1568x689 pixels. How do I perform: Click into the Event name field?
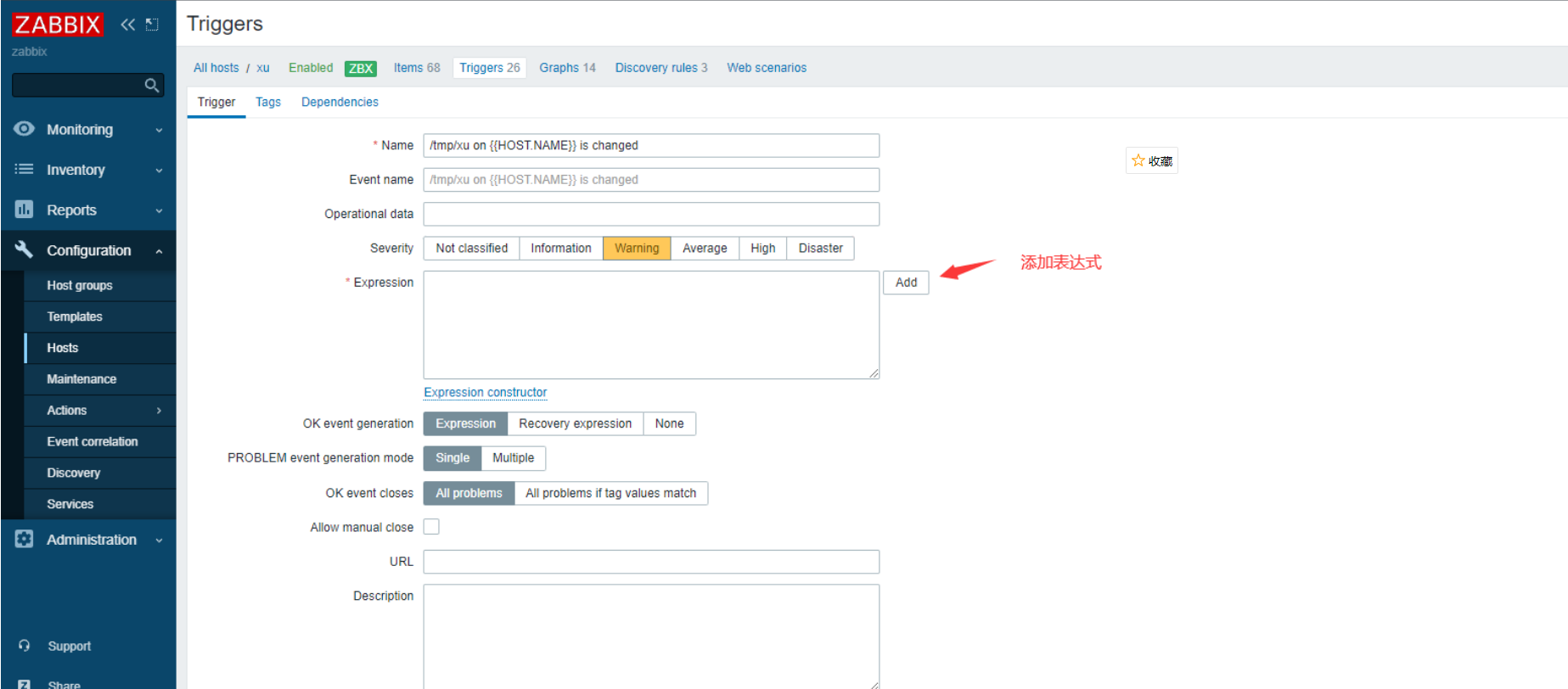click(x=651, y=180)
